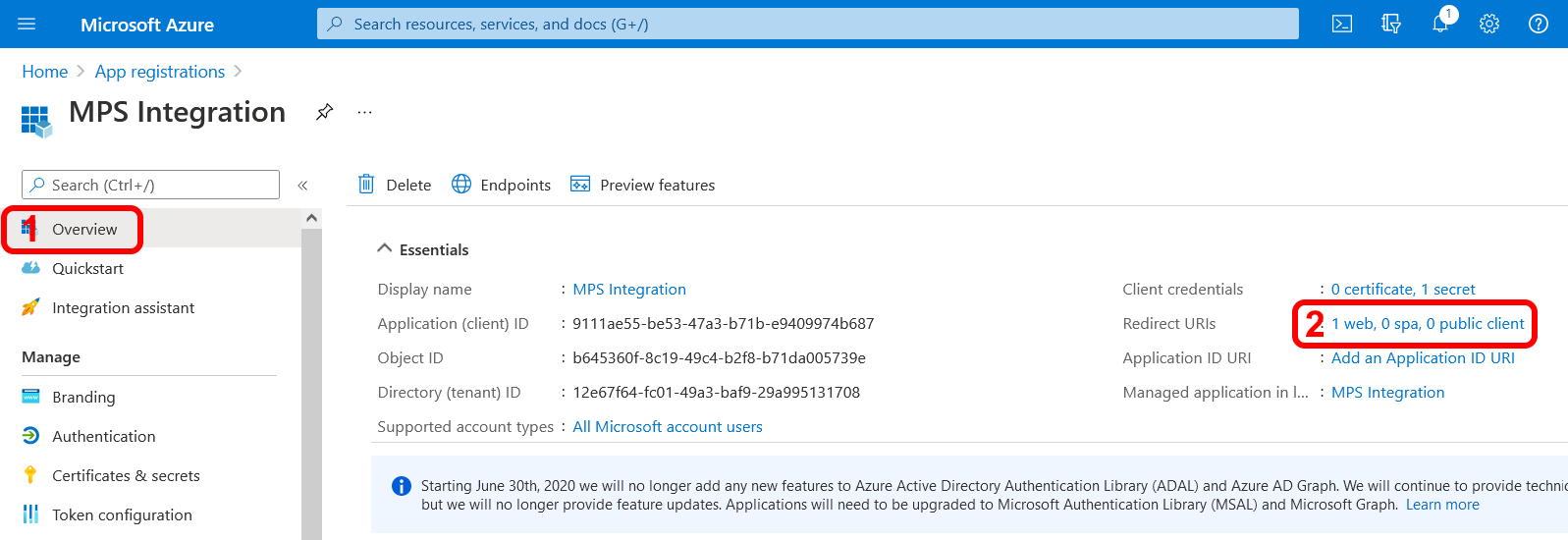Pin MPS Integration to dashboard
Screen dimensions: 1568x540
(324, 112)
